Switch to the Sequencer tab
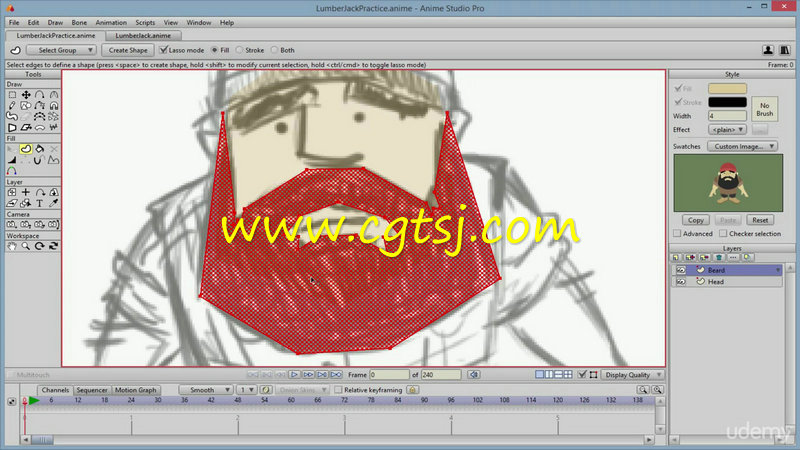800x450 pixels. click(x=92, y=390)
